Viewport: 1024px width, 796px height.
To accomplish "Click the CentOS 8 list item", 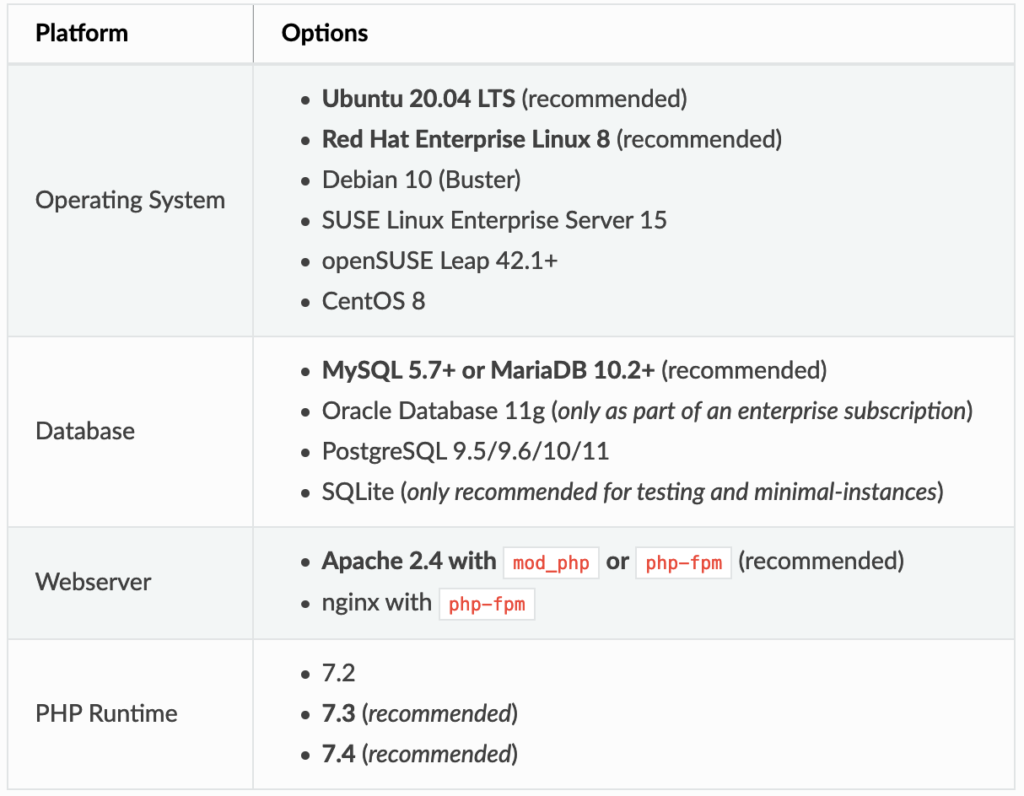I will 373,301.
